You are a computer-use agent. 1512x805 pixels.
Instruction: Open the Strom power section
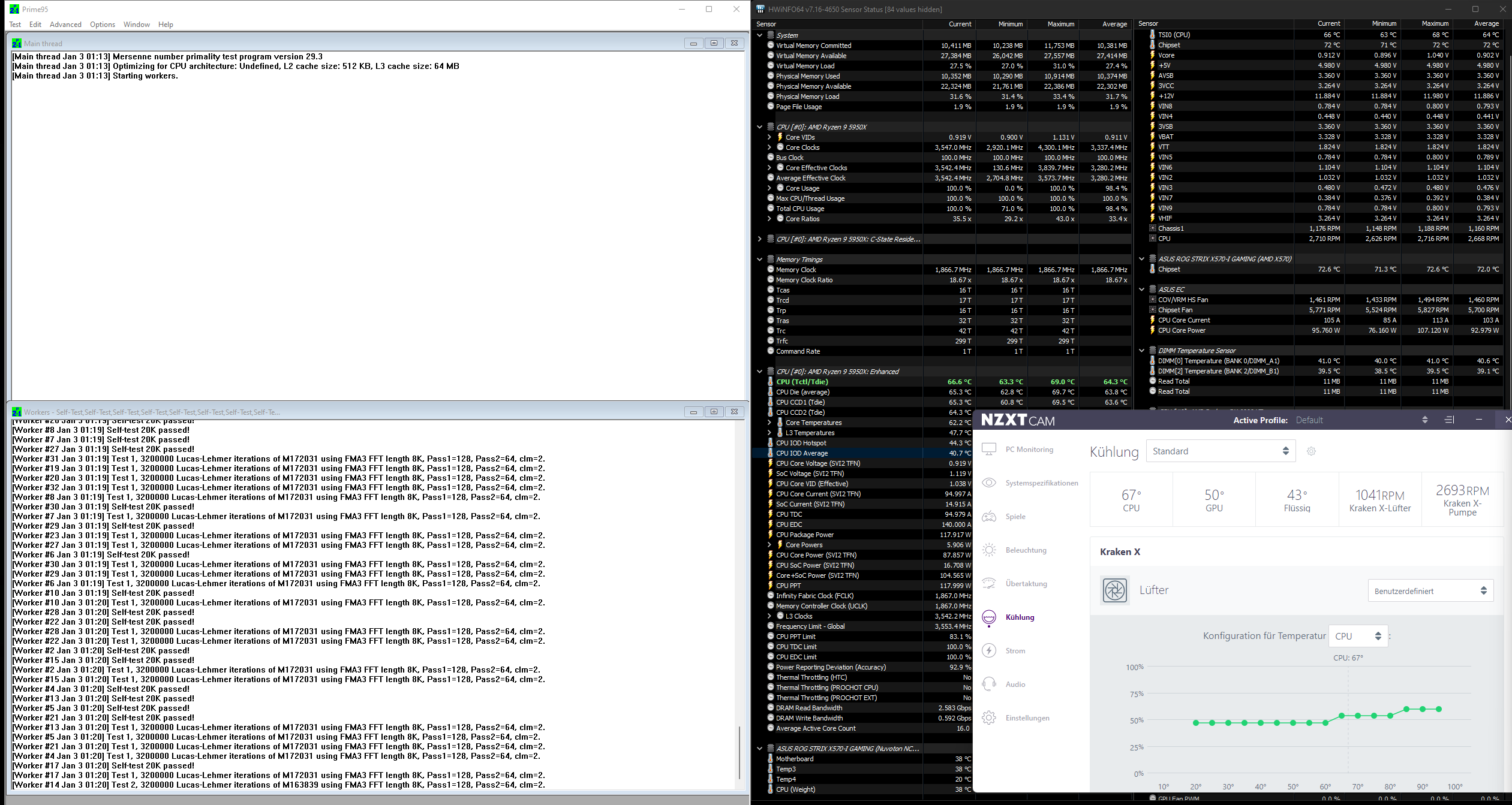pyautogui.click(x=1015, y=651)
